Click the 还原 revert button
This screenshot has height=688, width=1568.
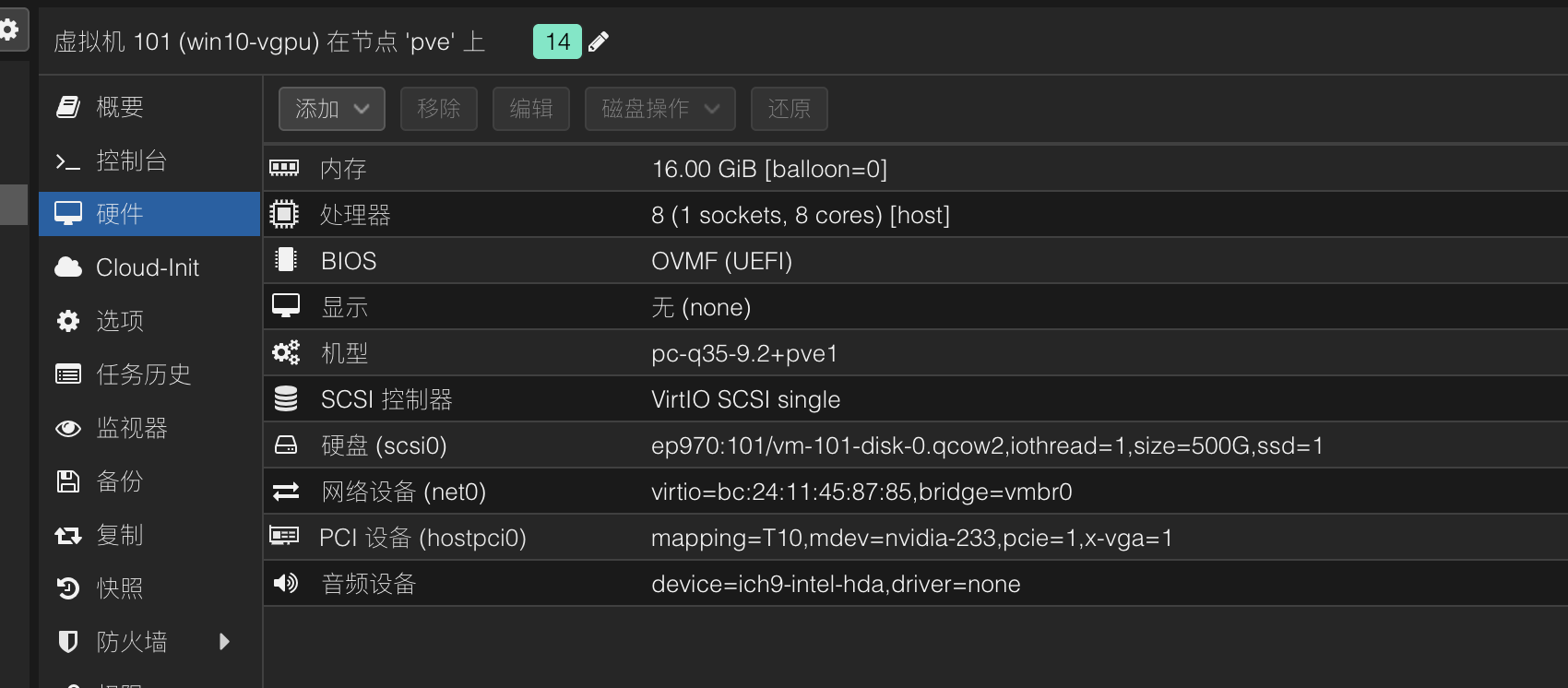tap(789, 109)
